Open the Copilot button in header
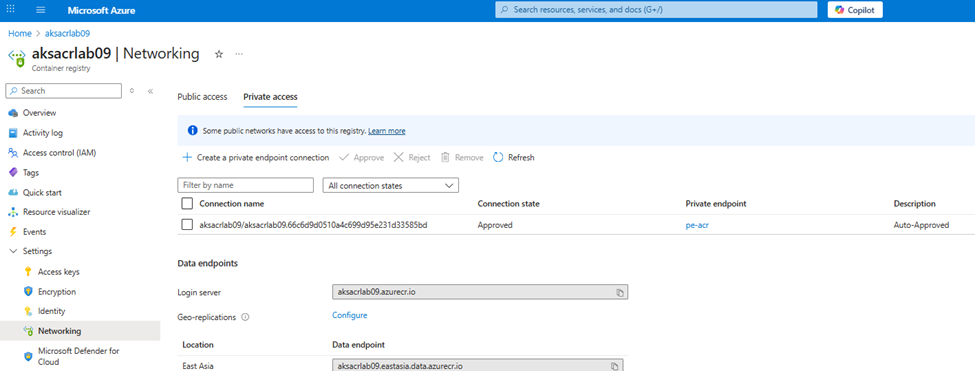The width and height of the screenshot is (975, 371). click(x=855, y=10)
